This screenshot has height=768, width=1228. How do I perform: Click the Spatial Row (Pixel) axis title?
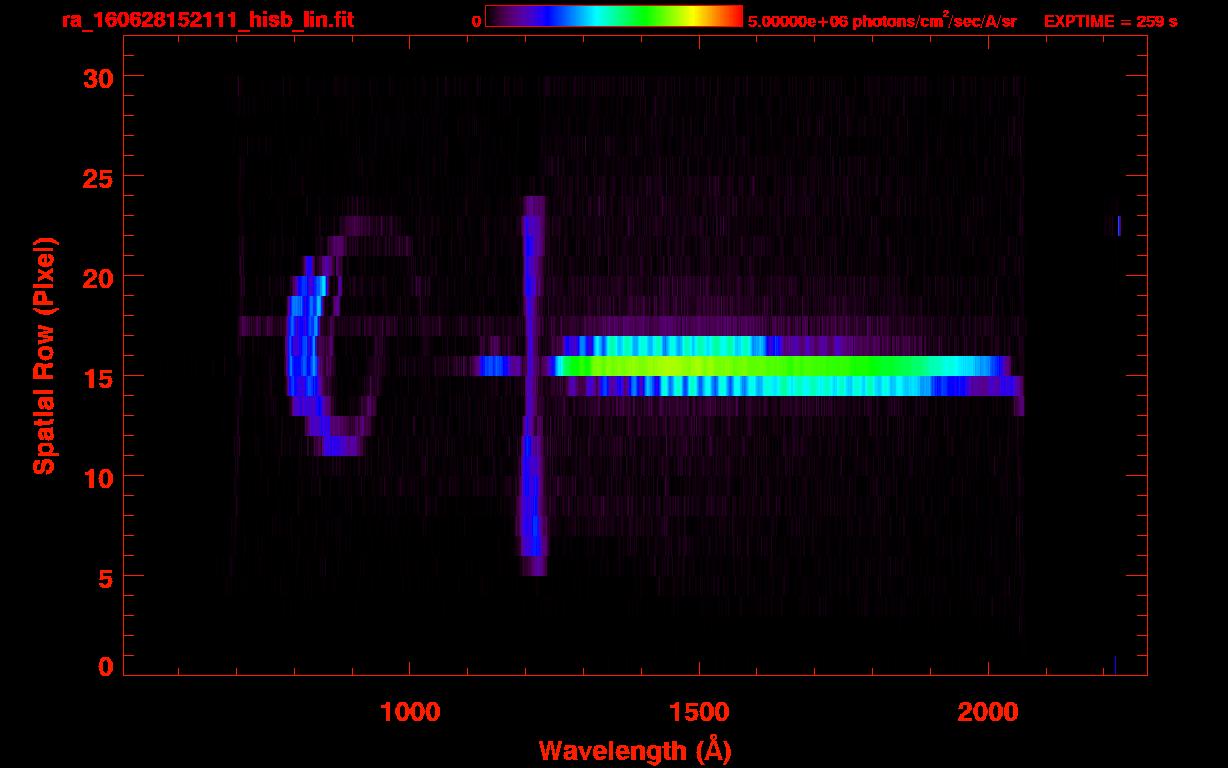(44, 355)
